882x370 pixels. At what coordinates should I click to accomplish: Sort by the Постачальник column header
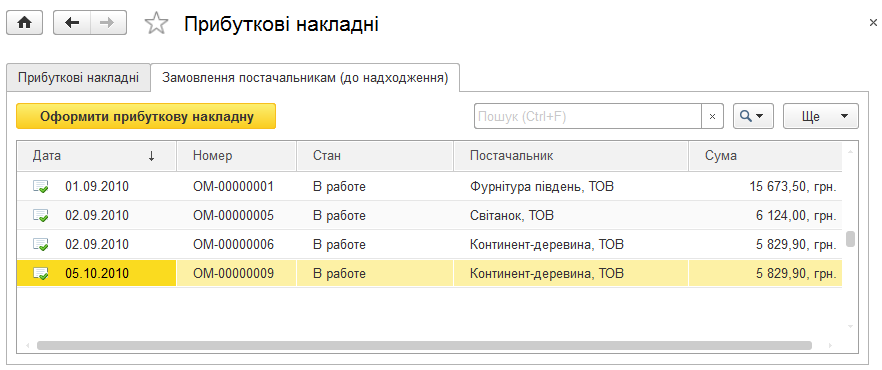[571, 156]
